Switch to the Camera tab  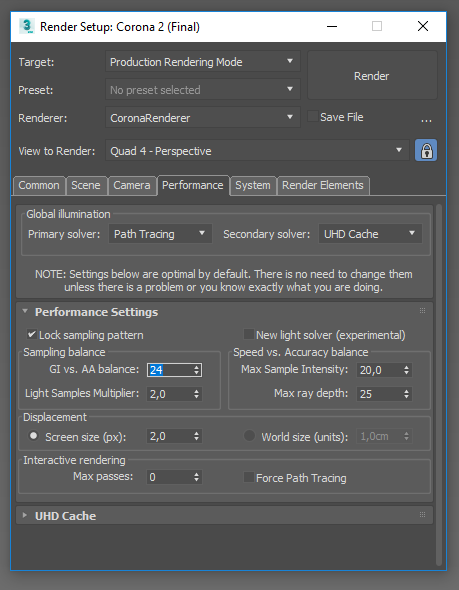[132, 186]
